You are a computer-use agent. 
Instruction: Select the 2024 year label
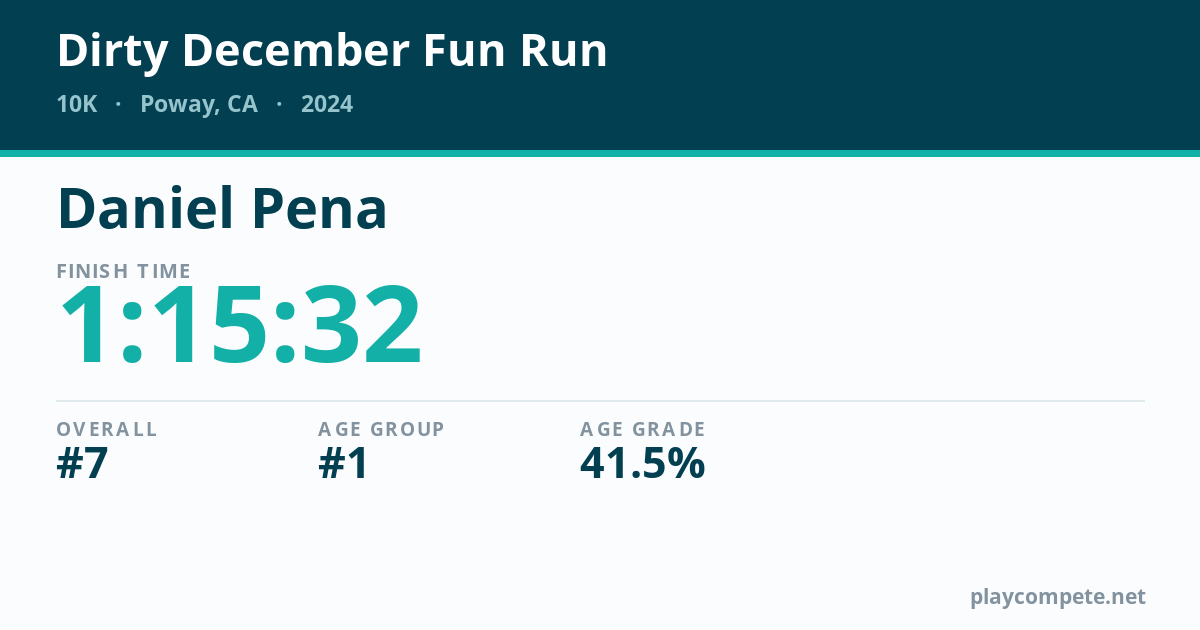click(x=327, y=104)
